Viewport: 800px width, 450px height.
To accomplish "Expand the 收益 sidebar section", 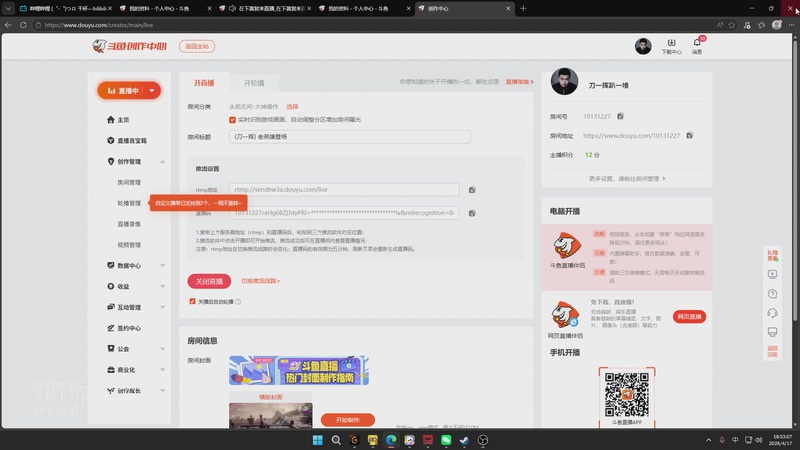I will (x=162, y=287).
